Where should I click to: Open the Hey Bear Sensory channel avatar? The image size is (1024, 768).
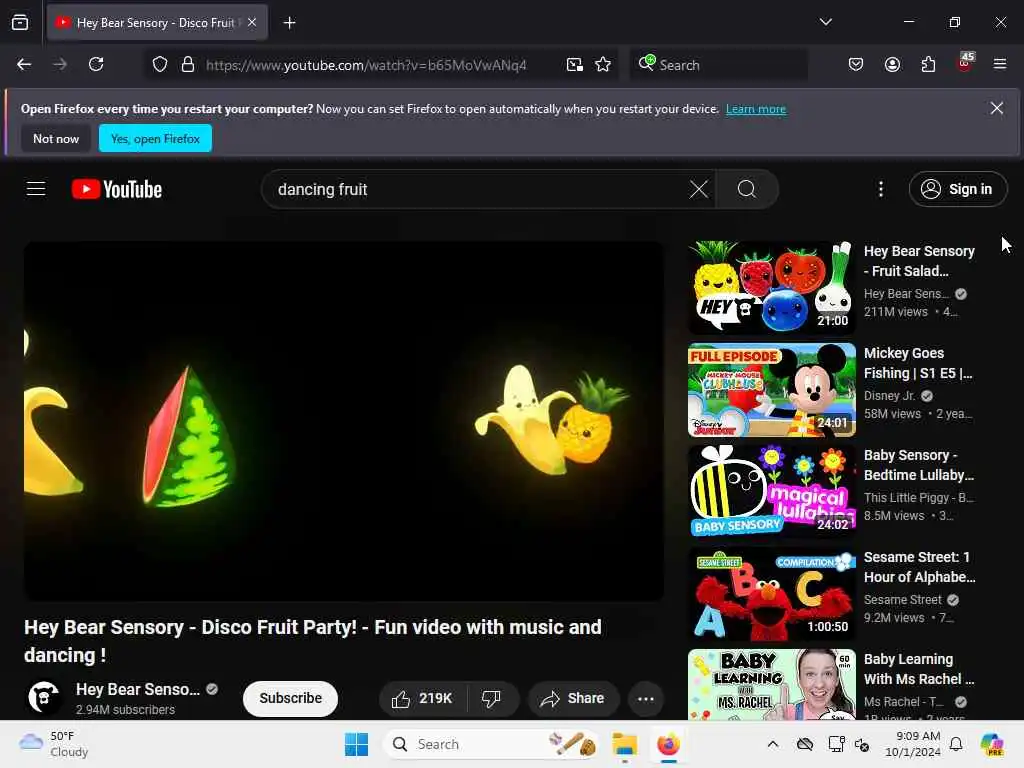[x=44, y=698]
